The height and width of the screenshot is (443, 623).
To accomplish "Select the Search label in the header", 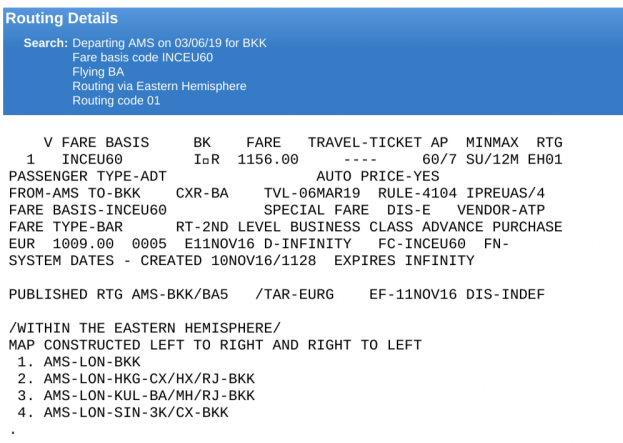I will [46, 43].
